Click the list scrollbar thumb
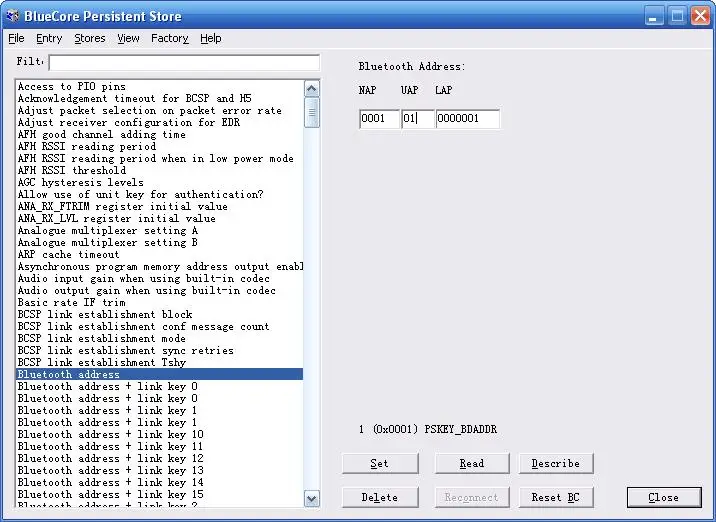 pyautogui.click(x=312, y=112)
